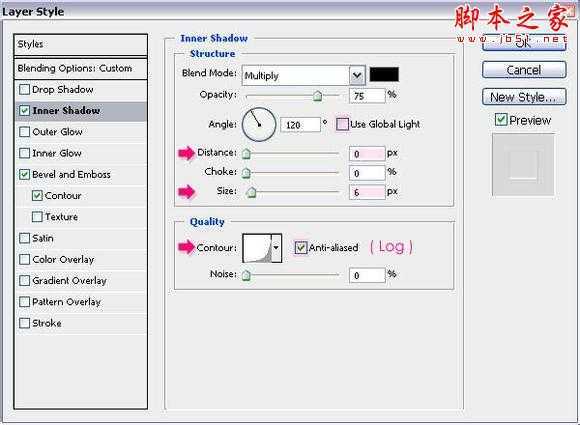The image size is (580, 425).
Task: Click the Distance value field
Action: (x=367, y=154)
